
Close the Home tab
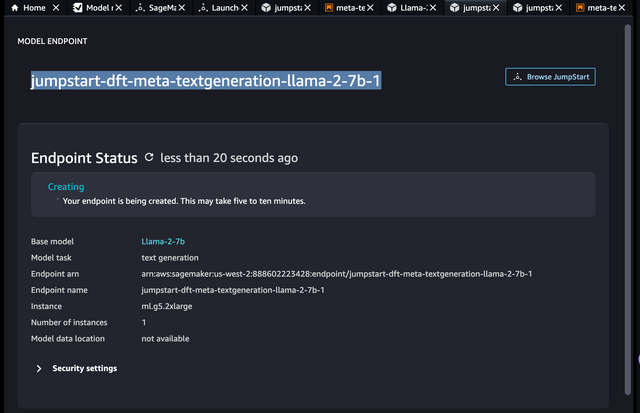tap(56, 8)
